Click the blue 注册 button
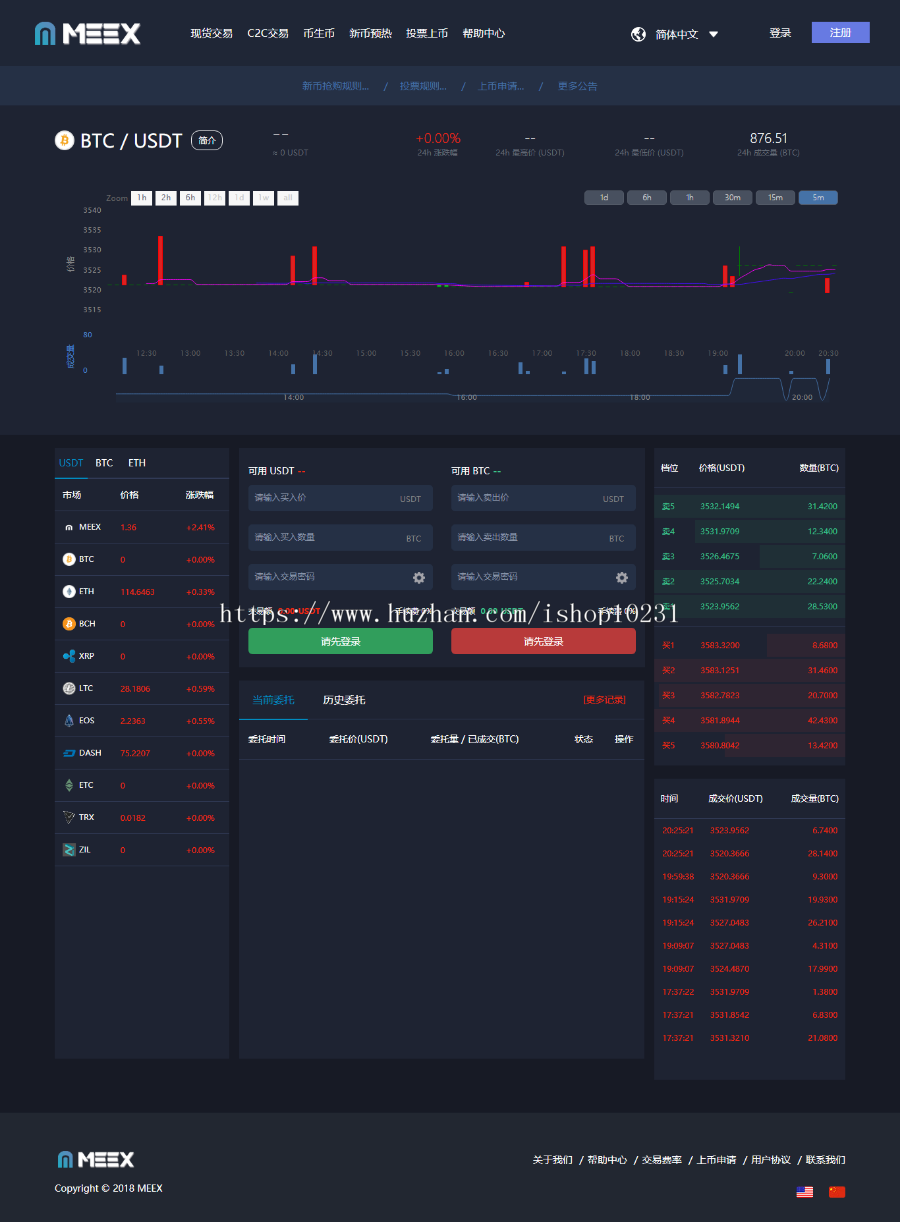The height and width of the screenshot is (1222, 900). point(841,33)
